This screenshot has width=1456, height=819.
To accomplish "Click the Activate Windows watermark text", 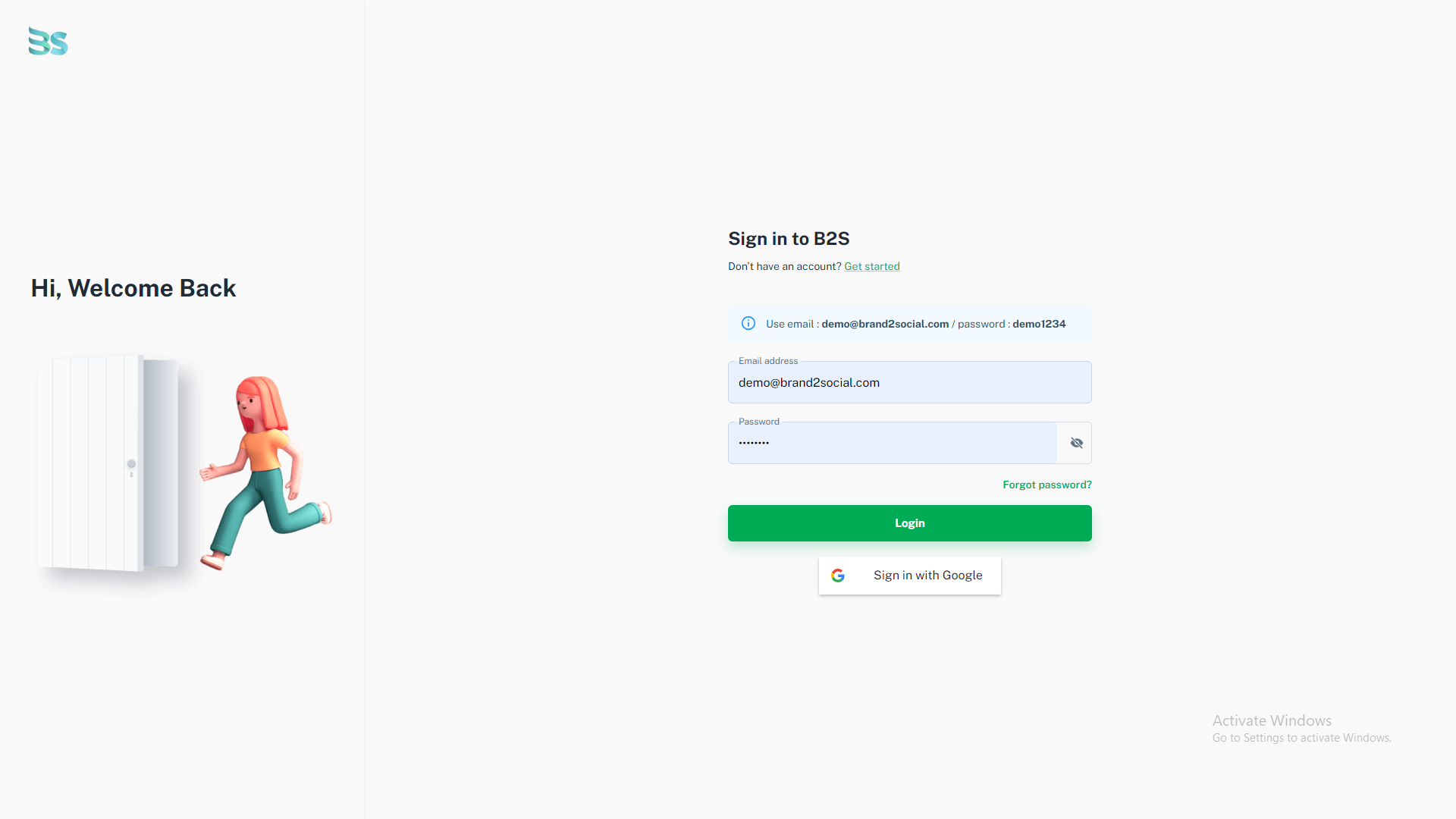I will click(1272, 720).
